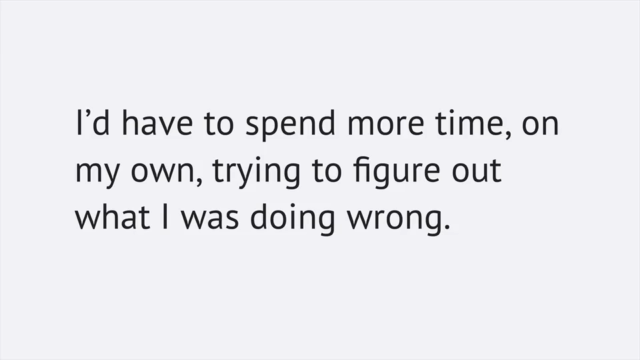Click the word "doing" in the third line
The height and width of the screenshot is (360, 640).
292,219
